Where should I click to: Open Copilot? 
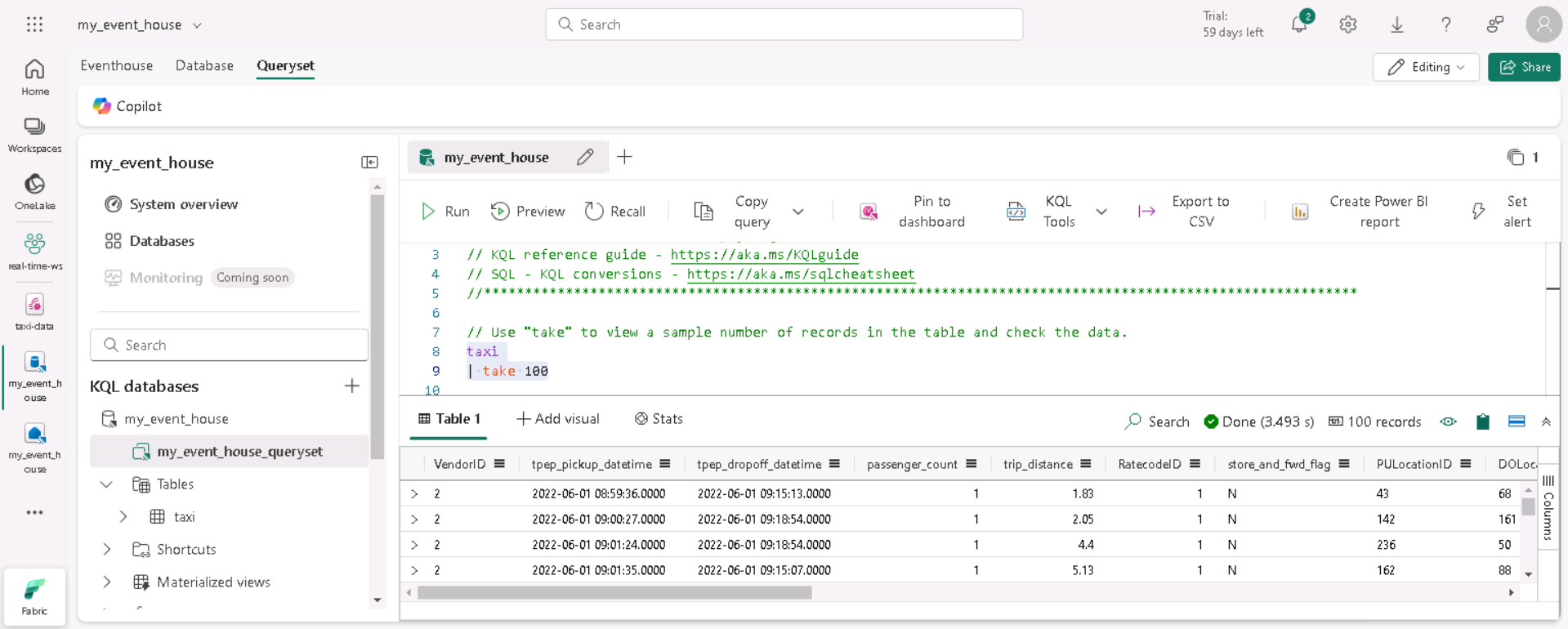127,106
